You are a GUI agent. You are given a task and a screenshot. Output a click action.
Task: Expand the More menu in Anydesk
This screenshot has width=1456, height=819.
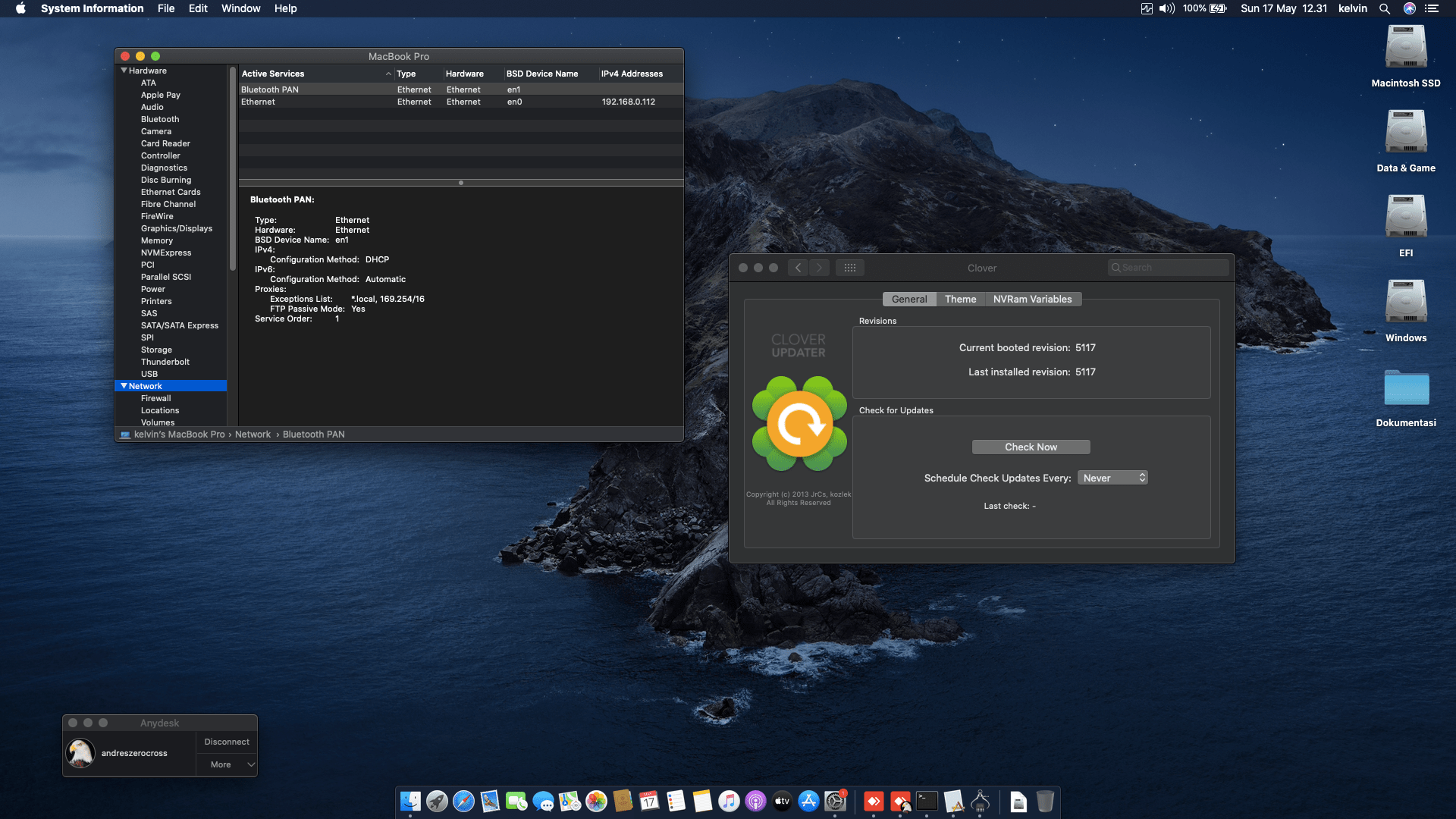click(227, 764)
